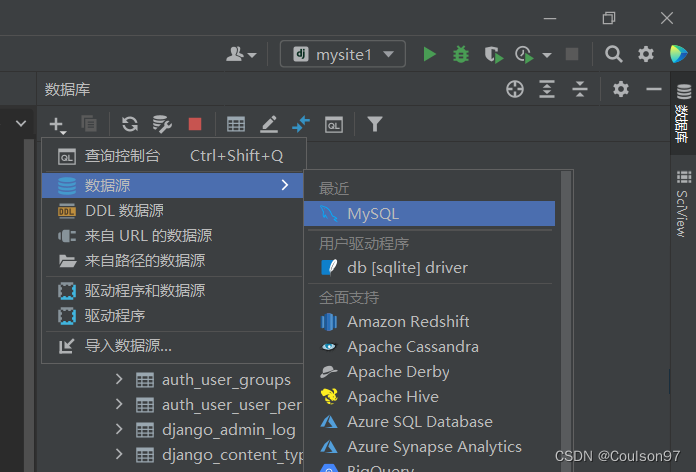Open data source properties wrench icon
This screenshot has width=696, height=472.
pyautogui.click(x=162, y=124)
